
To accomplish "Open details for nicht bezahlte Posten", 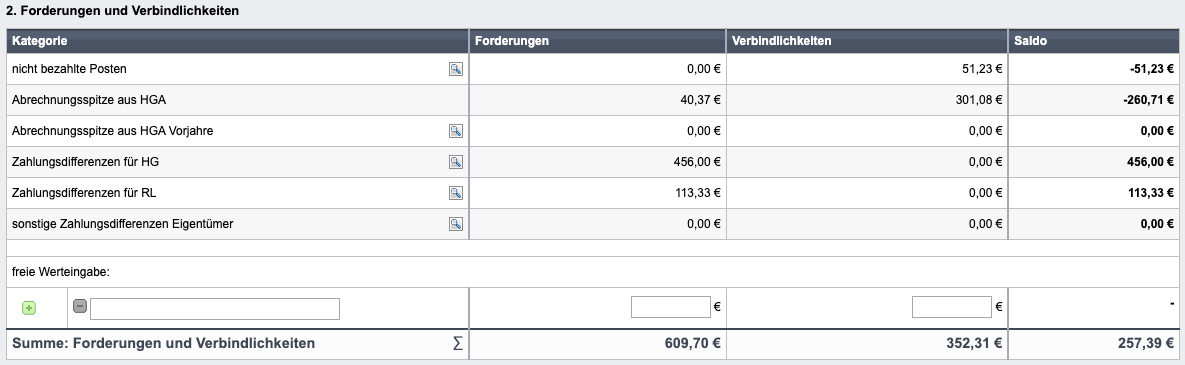I will tap(456, 69).
